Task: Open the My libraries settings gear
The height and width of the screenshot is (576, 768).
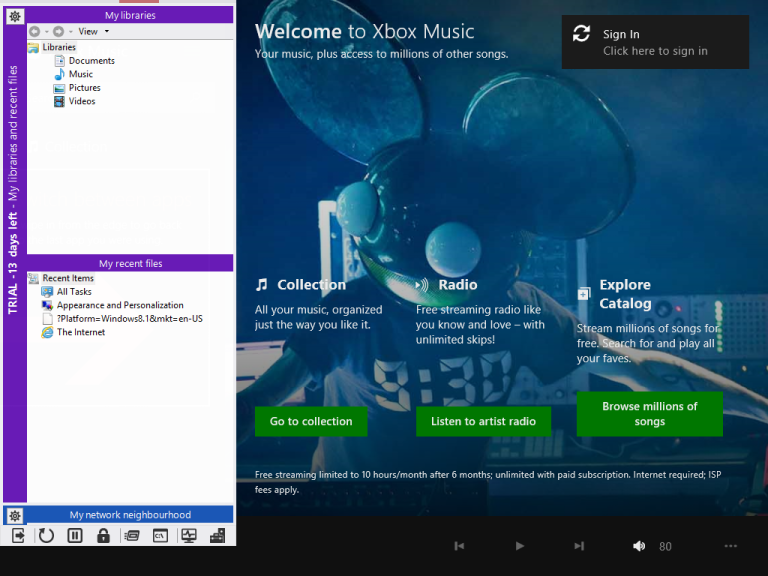Action: point(15,16)
